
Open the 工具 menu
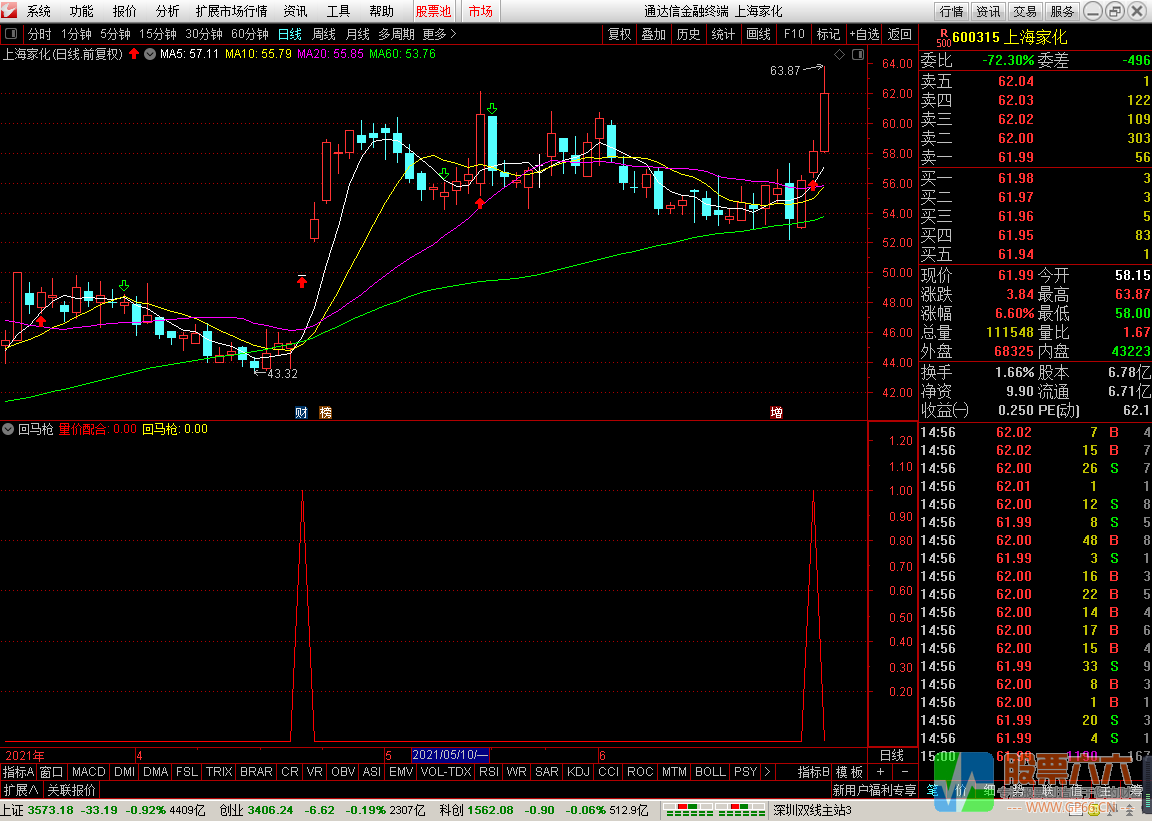pyautogui.click(x=338, y=11)
